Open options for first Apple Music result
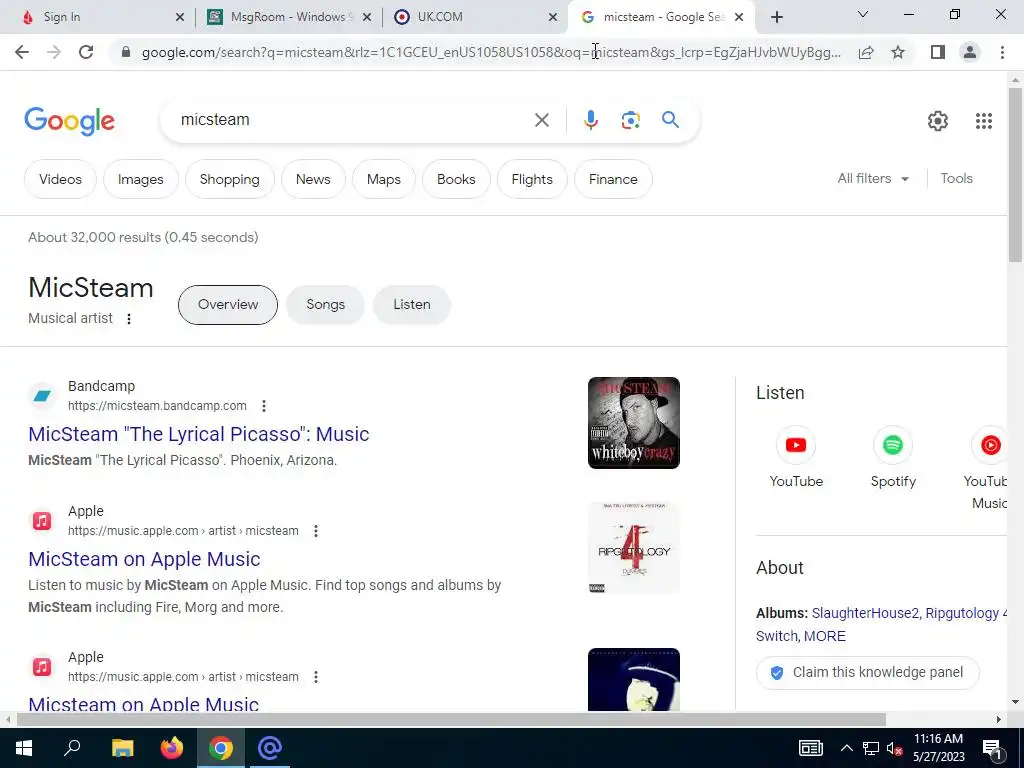1024x768 pixels. click(315, 531)
